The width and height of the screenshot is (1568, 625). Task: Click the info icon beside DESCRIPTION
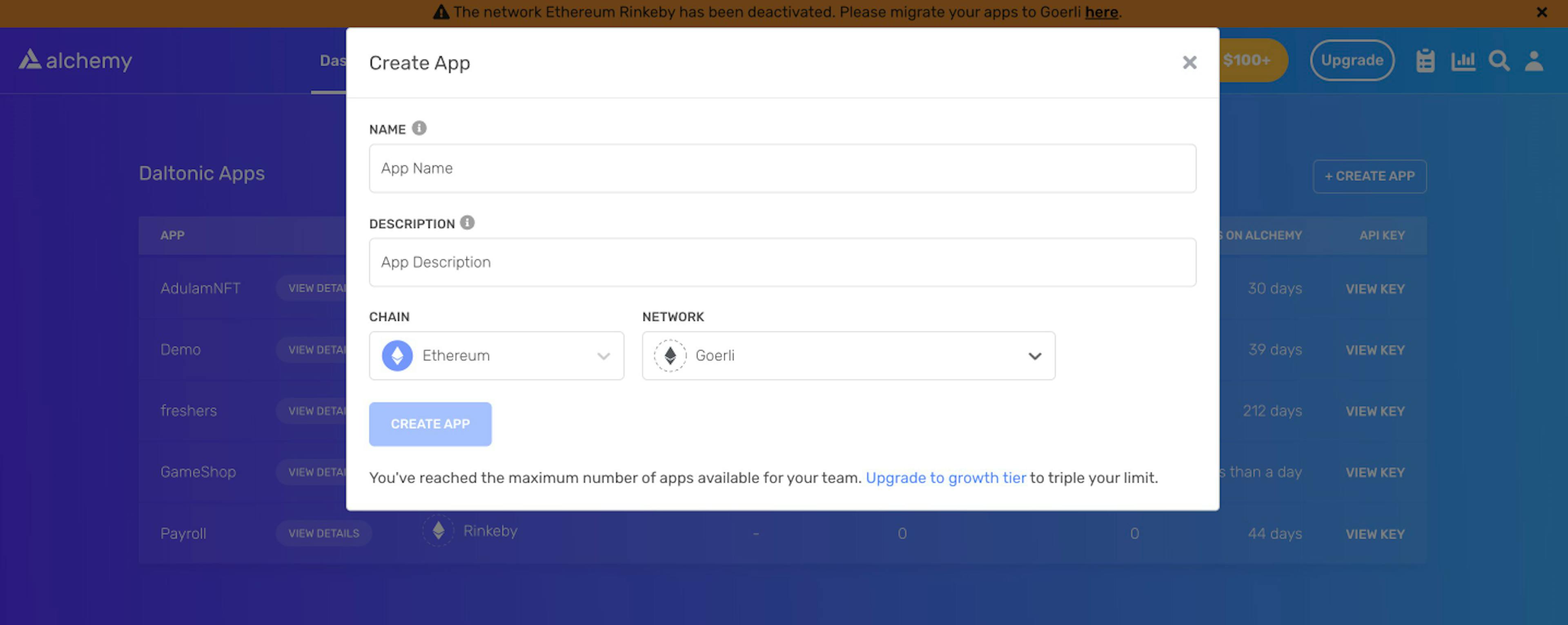click(467, 222)
